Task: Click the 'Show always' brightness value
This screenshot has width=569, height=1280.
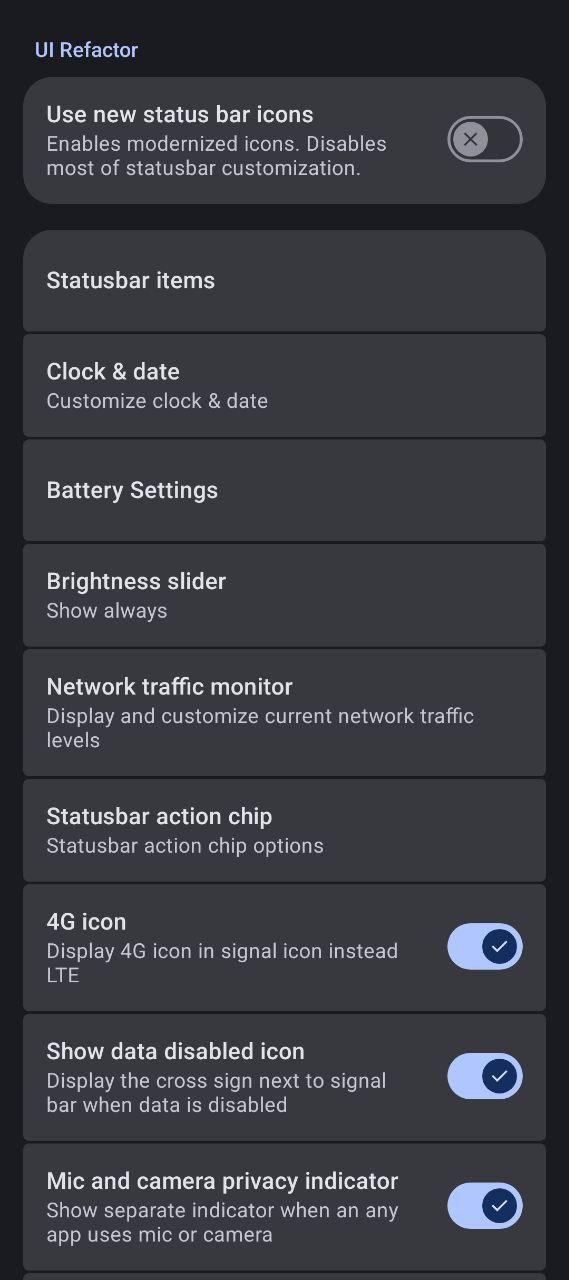Action: [107, 611]
